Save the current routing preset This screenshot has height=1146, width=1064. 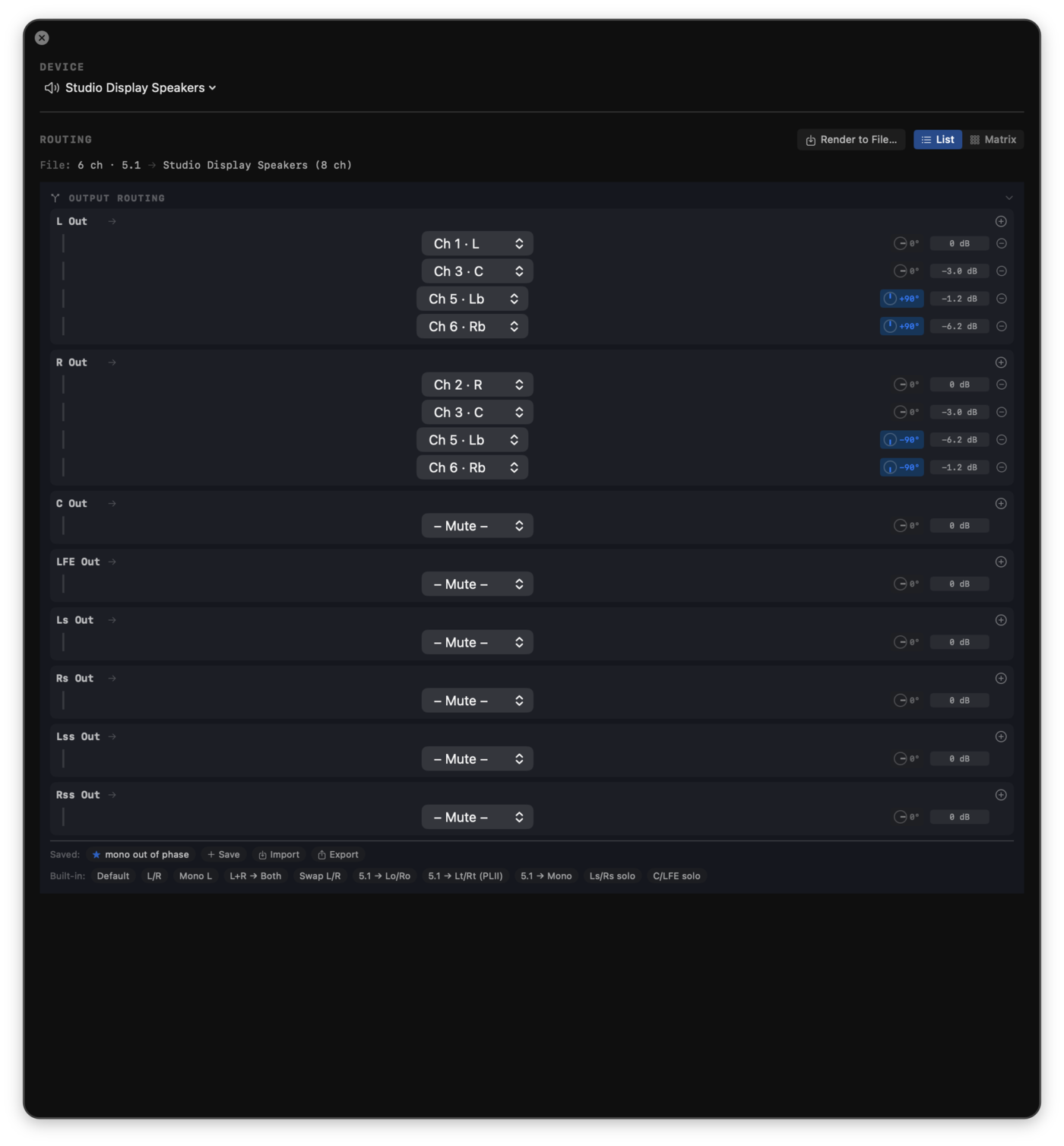click(x=223, y=855)
